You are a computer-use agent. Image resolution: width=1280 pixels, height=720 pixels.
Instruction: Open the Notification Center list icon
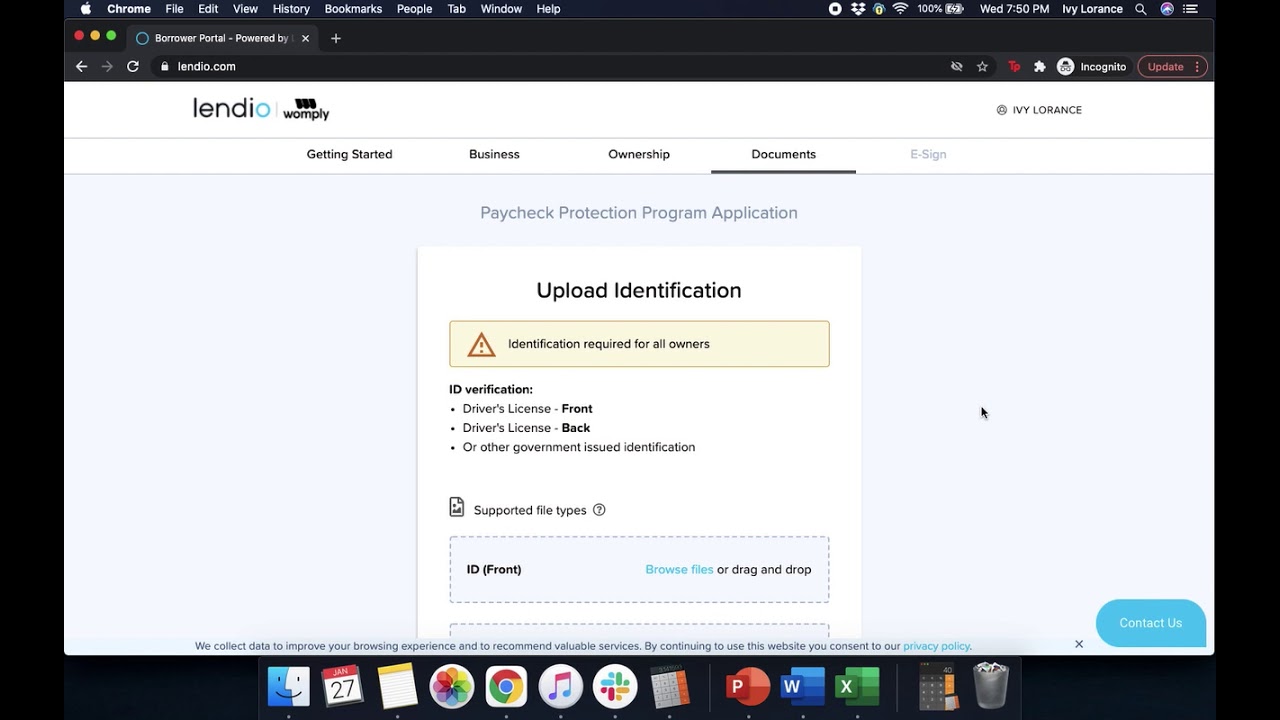(x=1190, y=9)
